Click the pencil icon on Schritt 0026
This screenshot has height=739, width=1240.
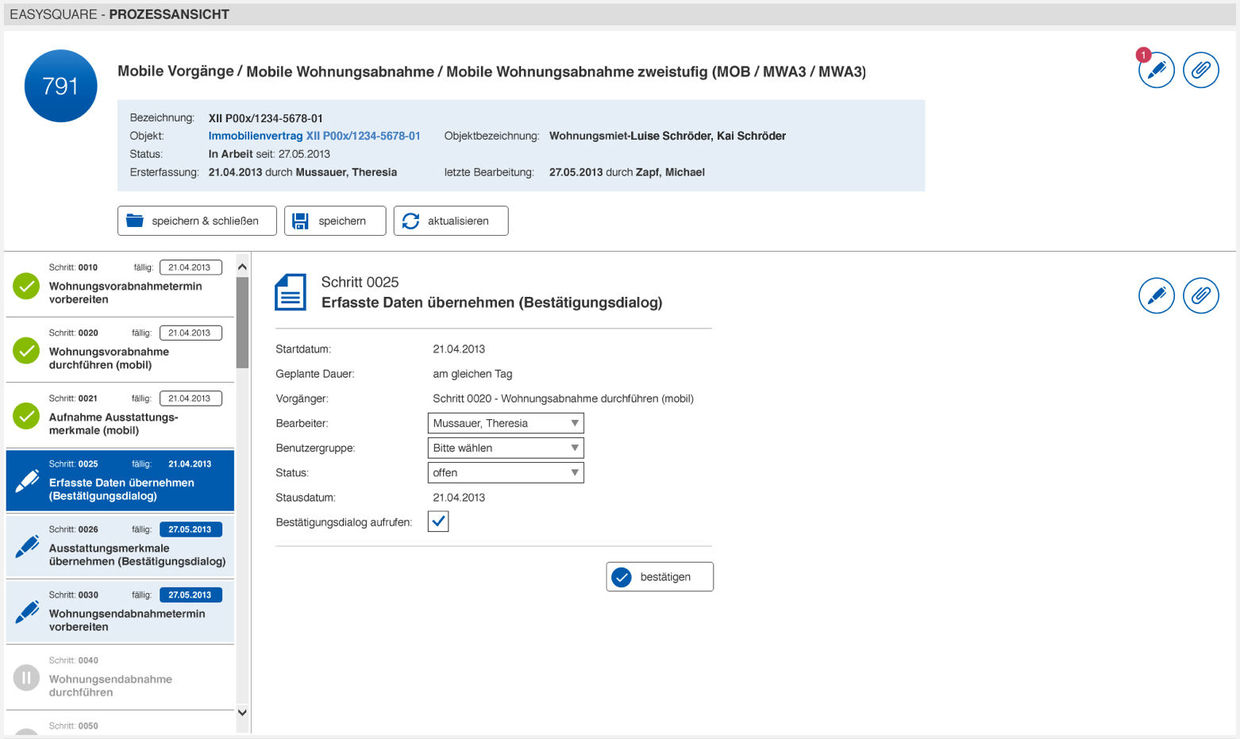27,547
